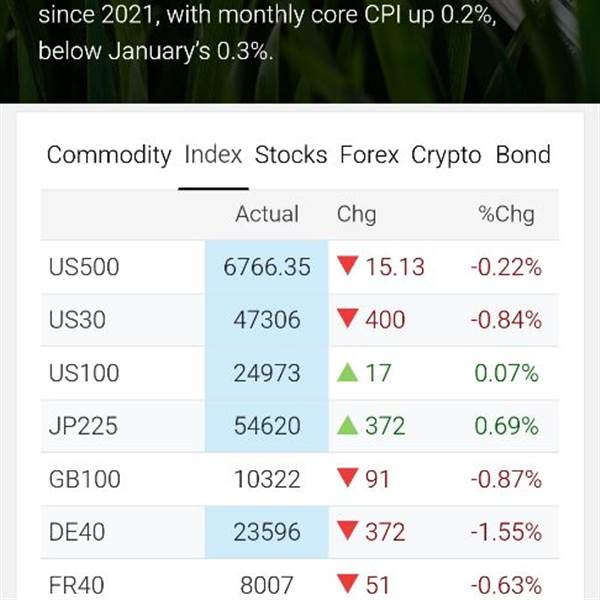Open the Stocks tab

point(291,155)
